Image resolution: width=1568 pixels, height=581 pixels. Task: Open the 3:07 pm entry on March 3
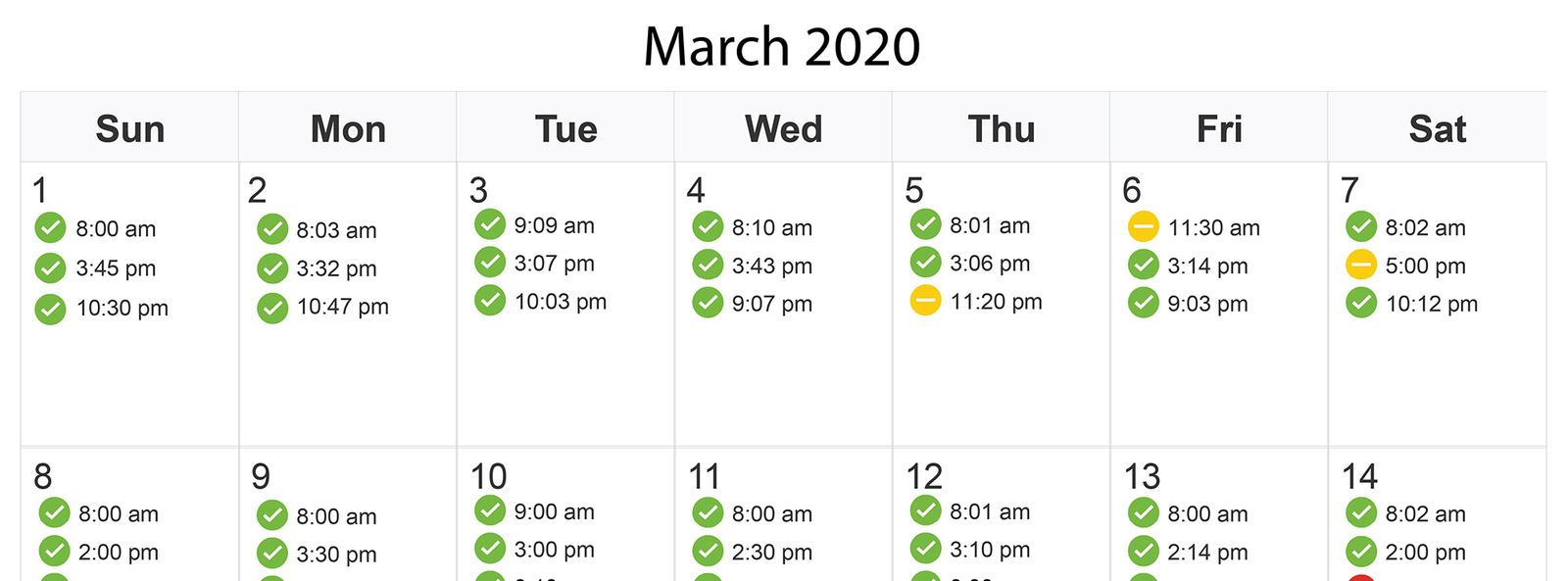[x=554, y=264]
